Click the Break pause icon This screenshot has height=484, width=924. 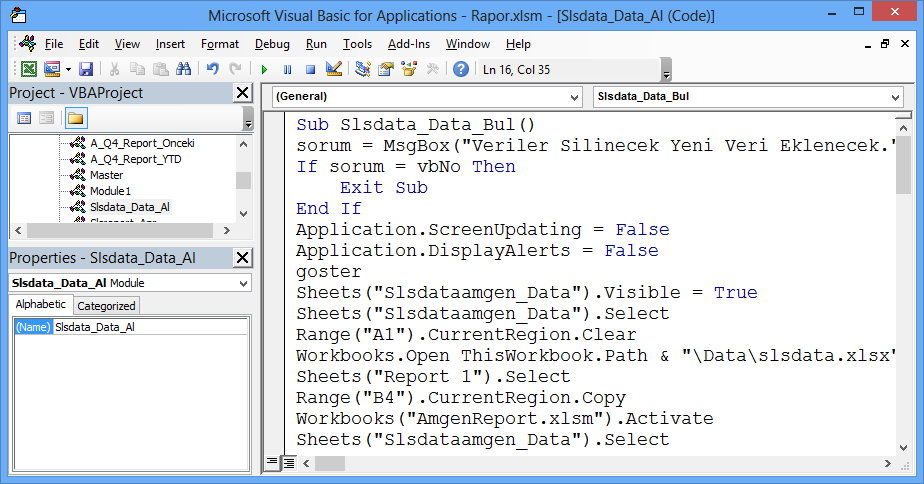click(288, 70)
